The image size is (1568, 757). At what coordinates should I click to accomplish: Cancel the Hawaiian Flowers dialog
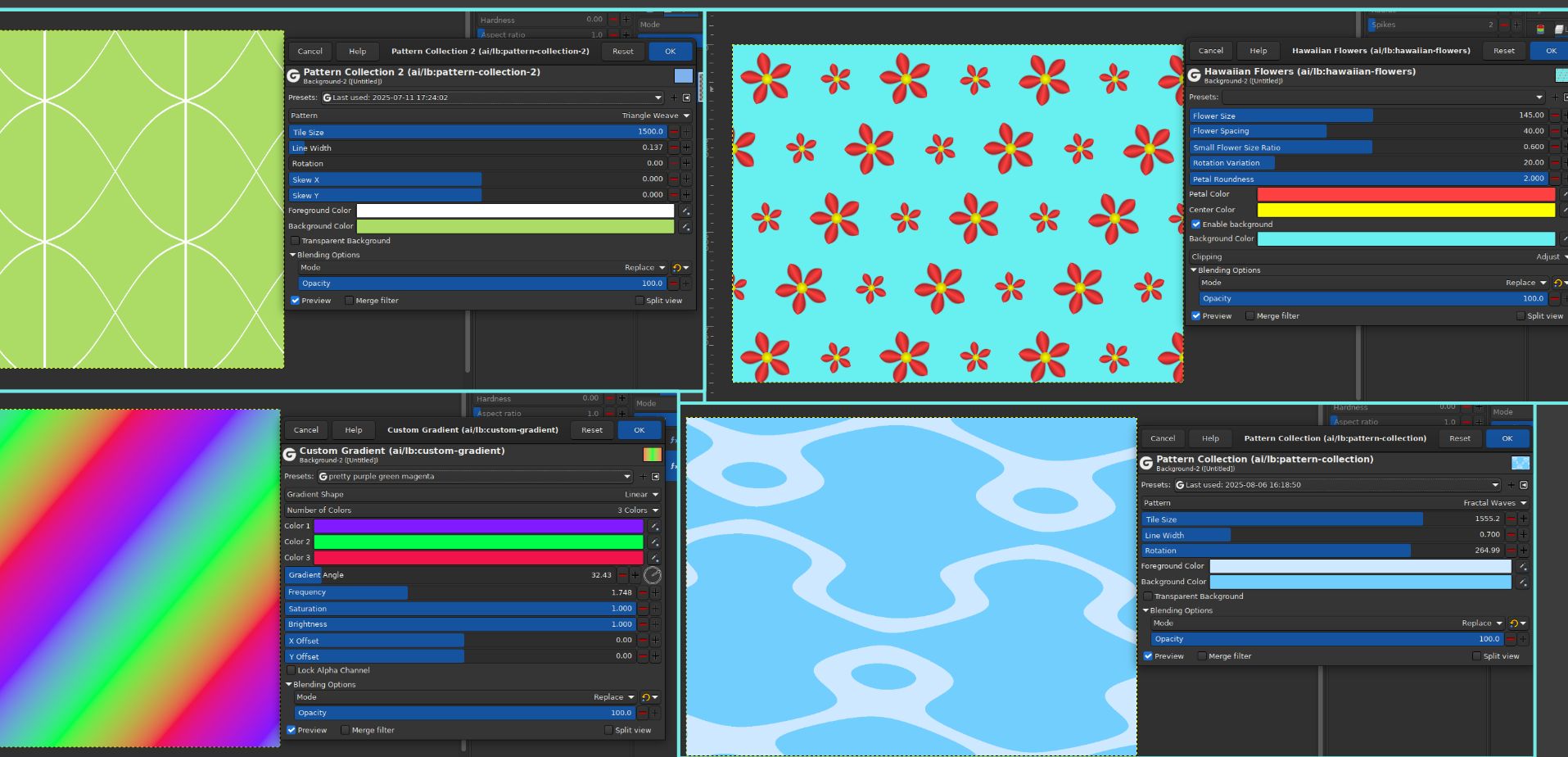1211,51
